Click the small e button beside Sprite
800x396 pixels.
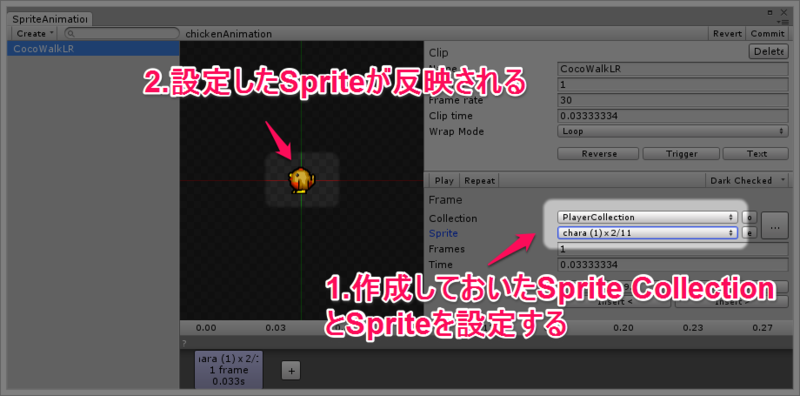pos(749,233)
